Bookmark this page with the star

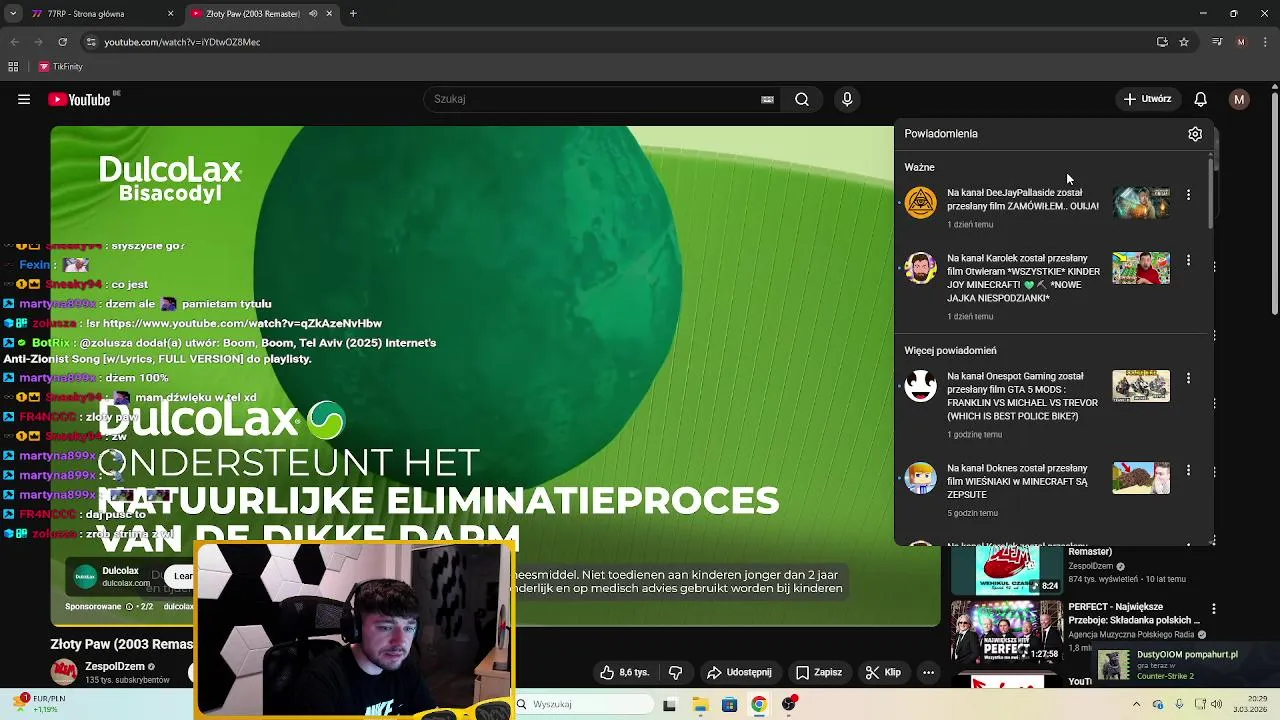pyautogui.click(x=1184, y=42)
